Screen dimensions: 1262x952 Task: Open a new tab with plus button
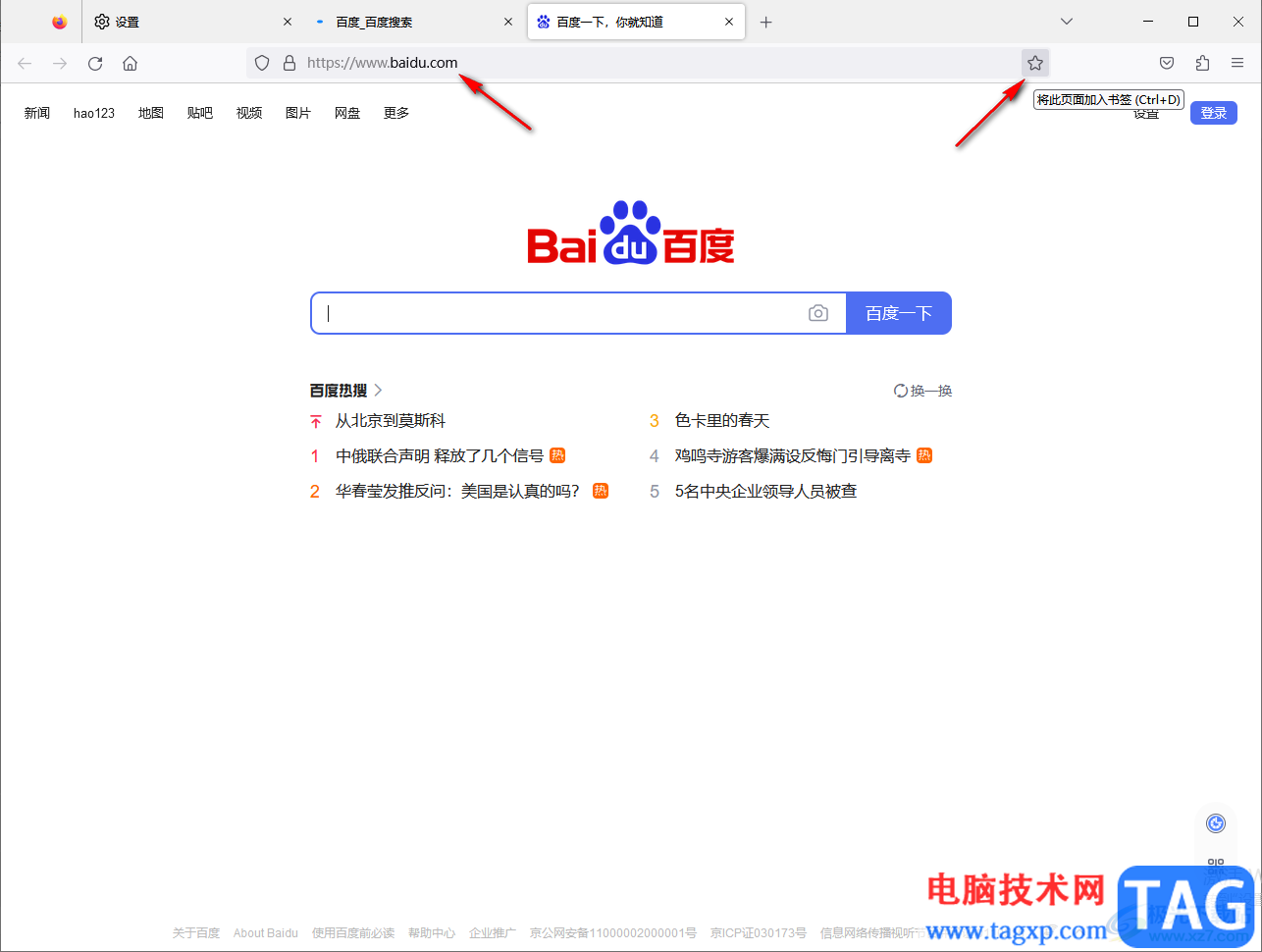766,22
